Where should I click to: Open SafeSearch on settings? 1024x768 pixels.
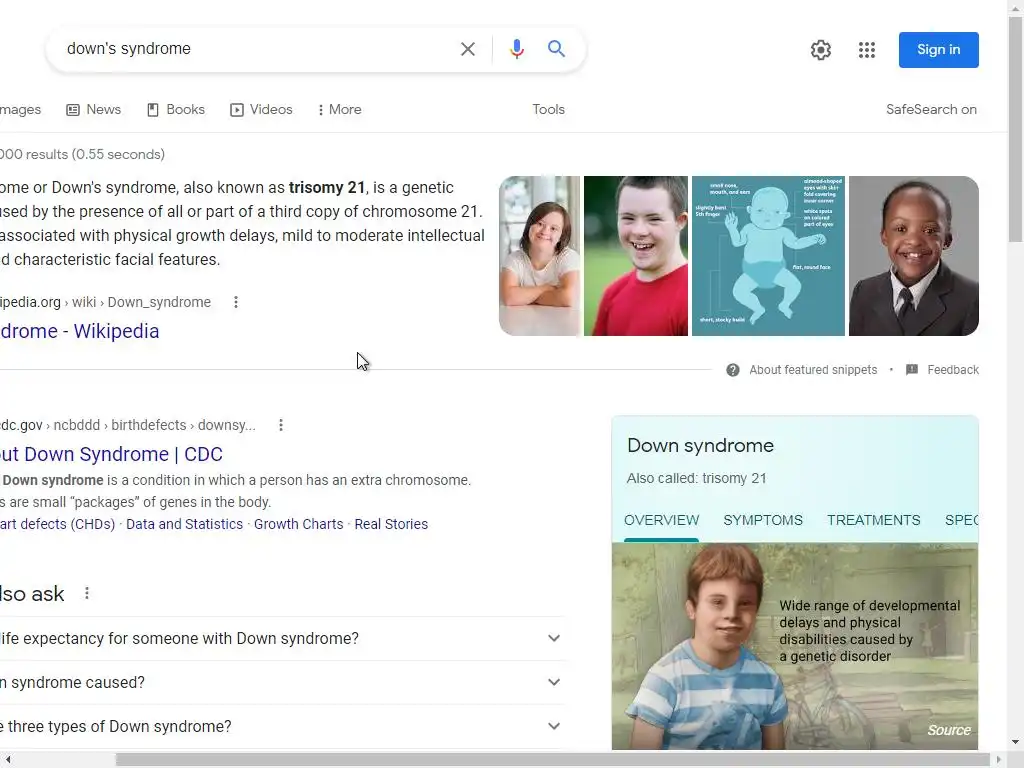point(931,110)
